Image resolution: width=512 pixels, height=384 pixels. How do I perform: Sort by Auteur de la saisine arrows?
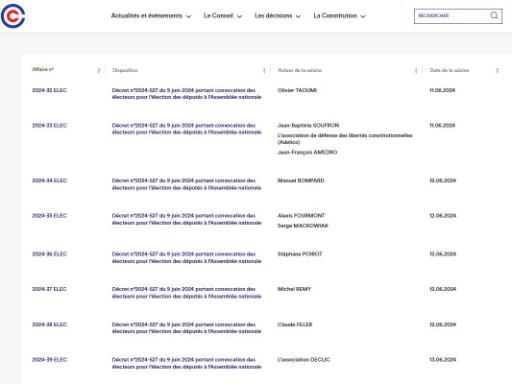coord(416,70)
